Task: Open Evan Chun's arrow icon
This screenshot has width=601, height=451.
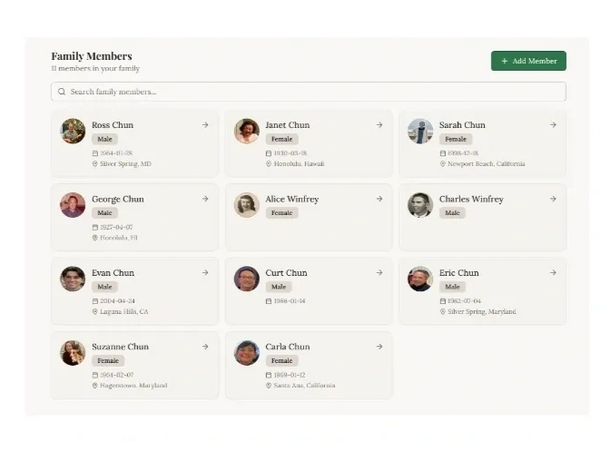Action: pos(205,272)
